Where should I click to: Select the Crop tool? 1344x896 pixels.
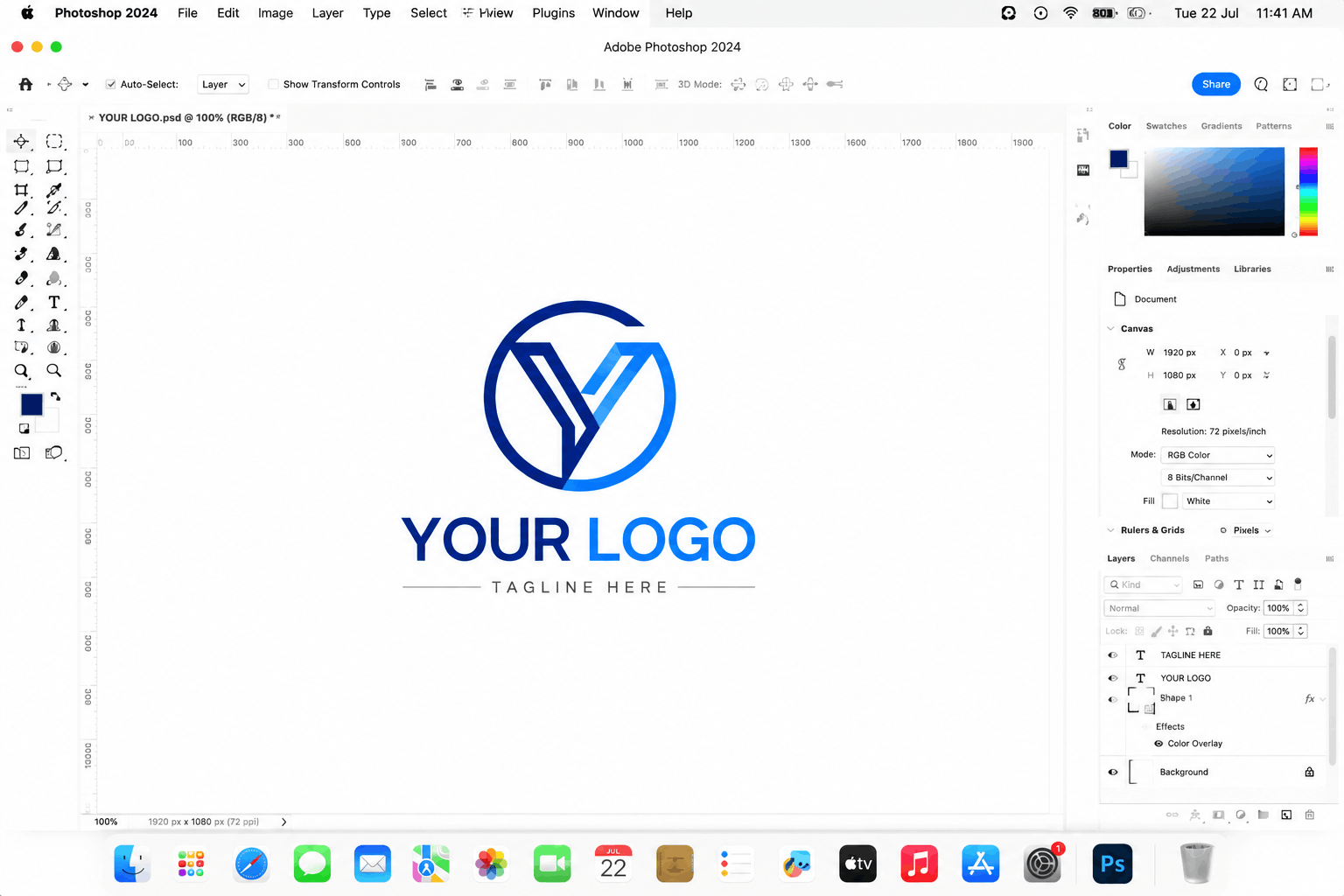(21, 190)
